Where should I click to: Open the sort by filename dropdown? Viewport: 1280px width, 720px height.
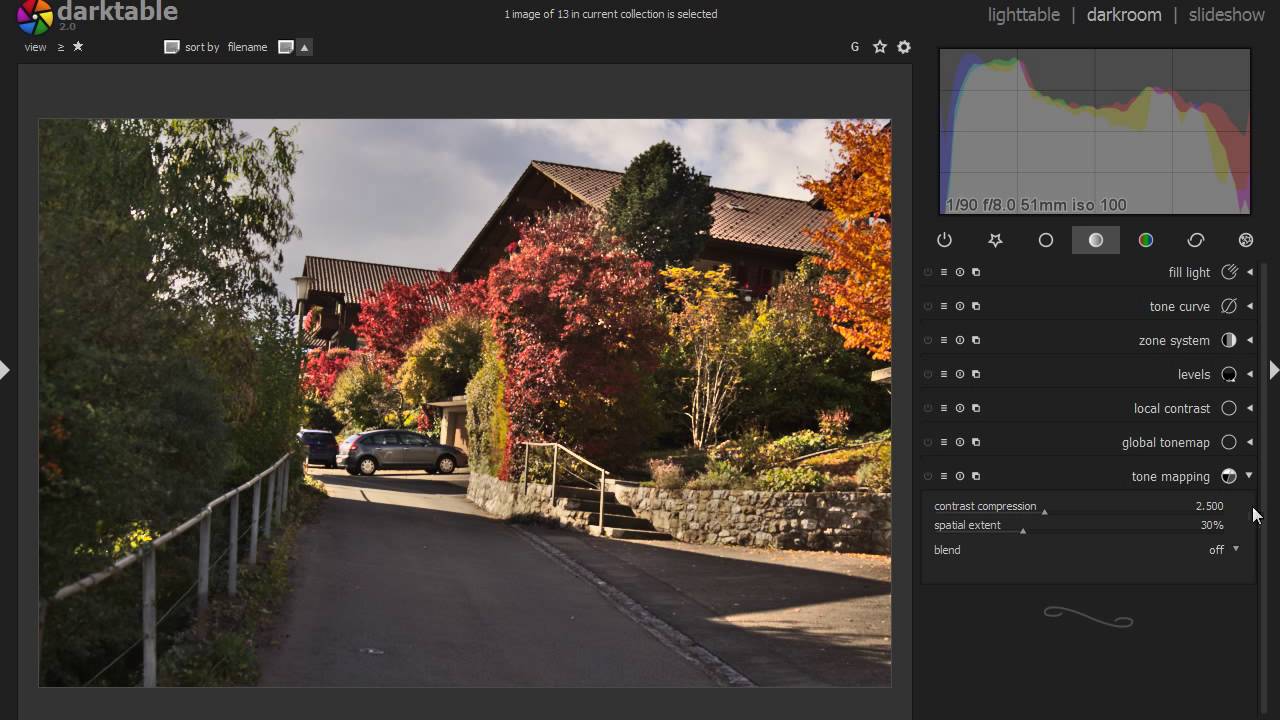[247, 47]
